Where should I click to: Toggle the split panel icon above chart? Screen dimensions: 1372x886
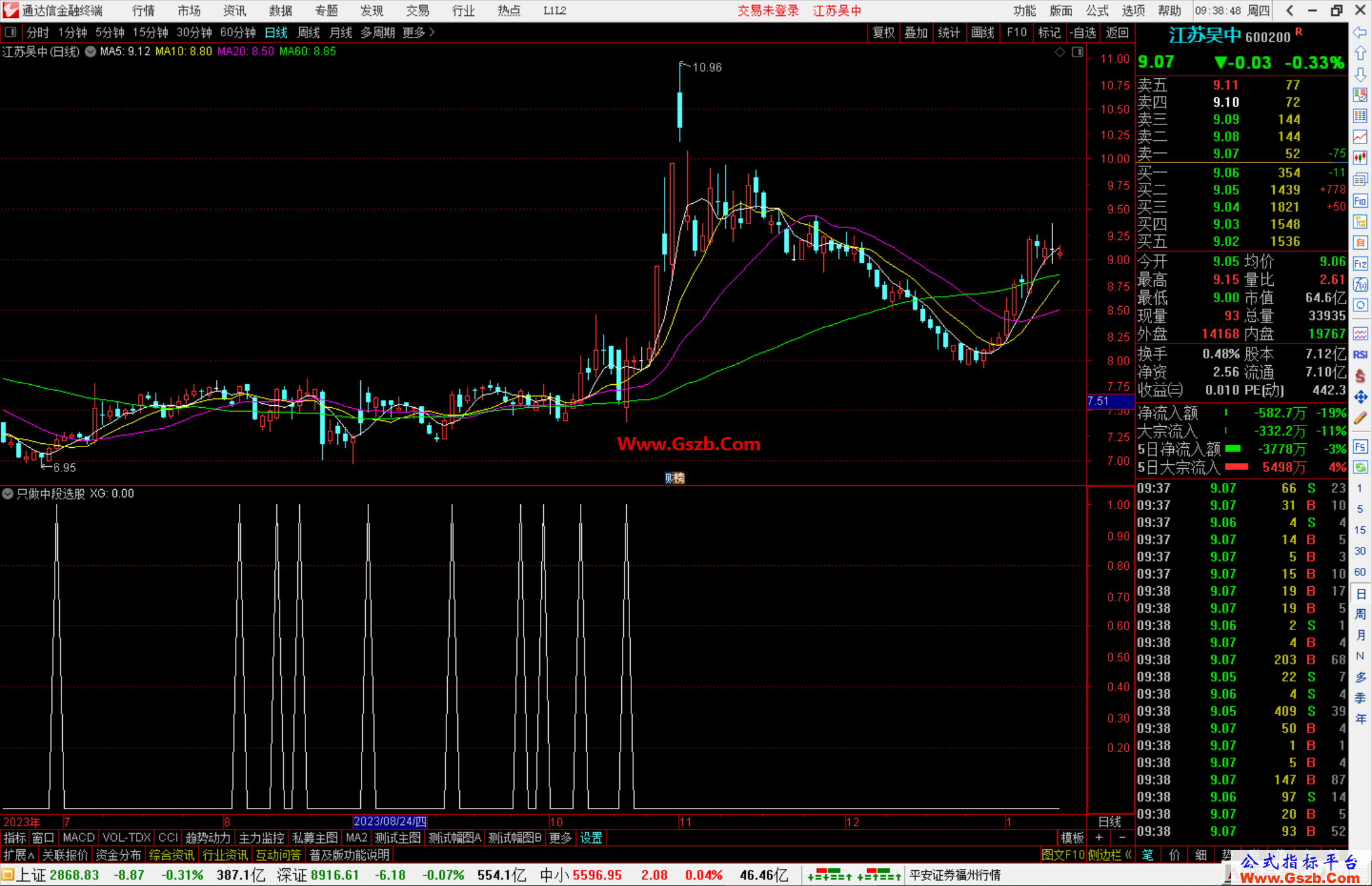click(1077, 52)
